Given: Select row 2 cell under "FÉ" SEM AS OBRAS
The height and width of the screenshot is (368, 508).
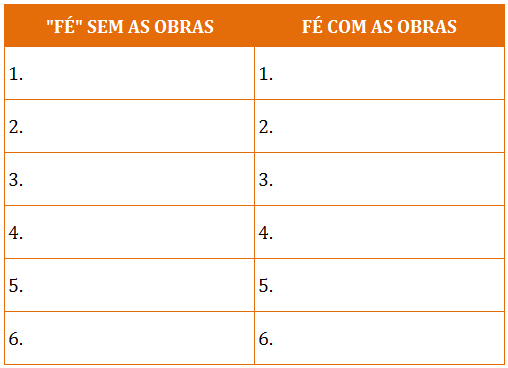Looking at the screenshot, I should [x=129, y=126].
